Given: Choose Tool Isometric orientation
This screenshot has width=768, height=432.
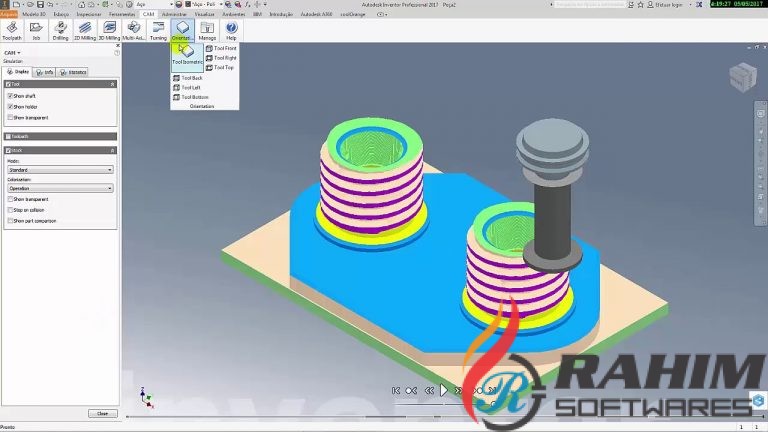Looking at the screenshot, I should [186, 54].
